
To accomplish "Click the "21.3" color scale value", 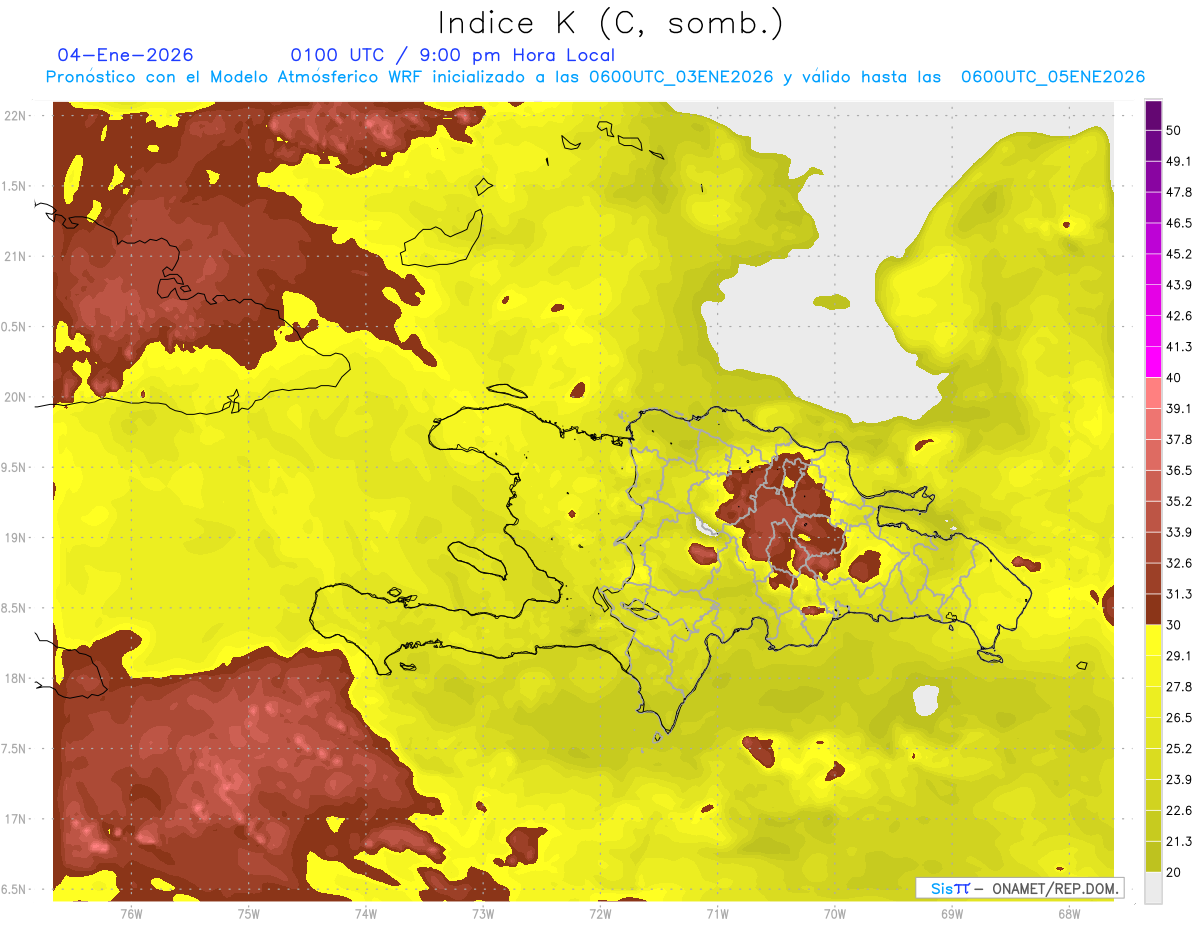I will tap(1179, 841).
